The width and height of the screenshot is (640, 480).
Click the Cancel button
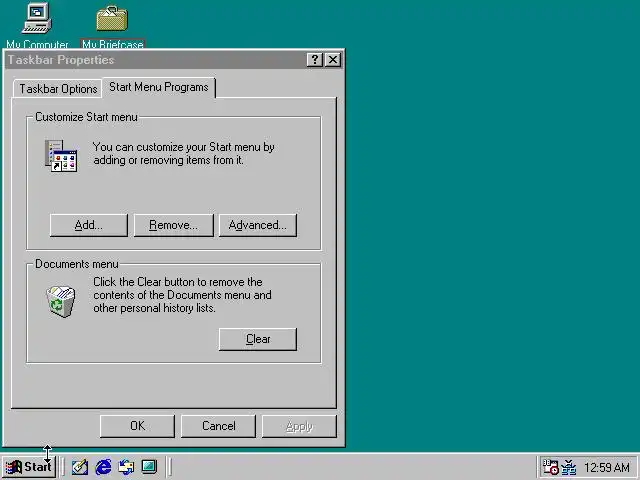(218, 426)
